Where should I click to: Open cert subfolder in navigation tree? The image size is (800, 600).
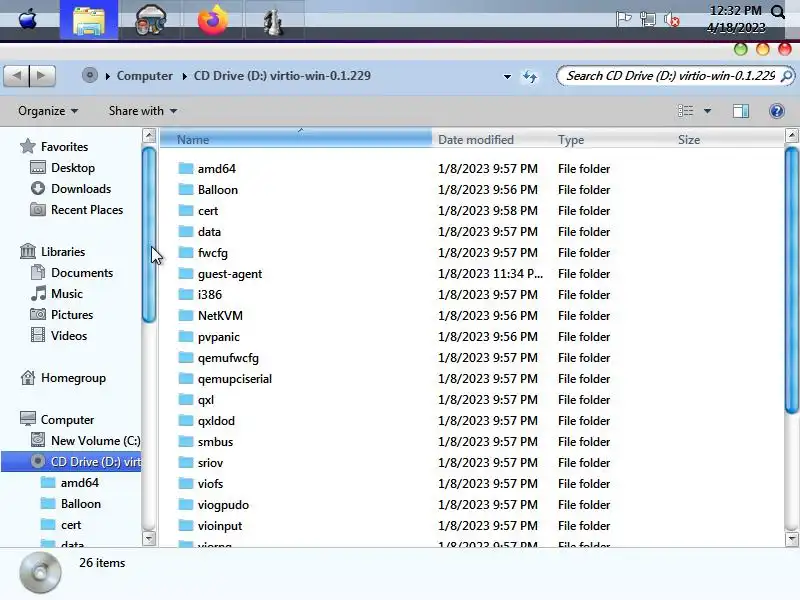point(71,524)
